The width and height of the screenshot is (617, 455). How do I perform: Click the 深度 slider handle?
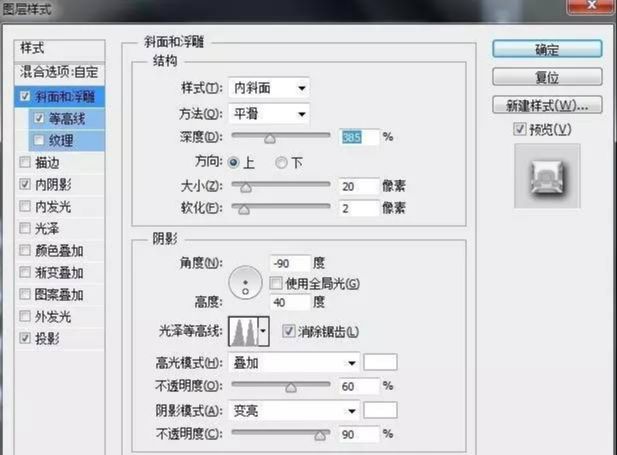tap(270, 139)
